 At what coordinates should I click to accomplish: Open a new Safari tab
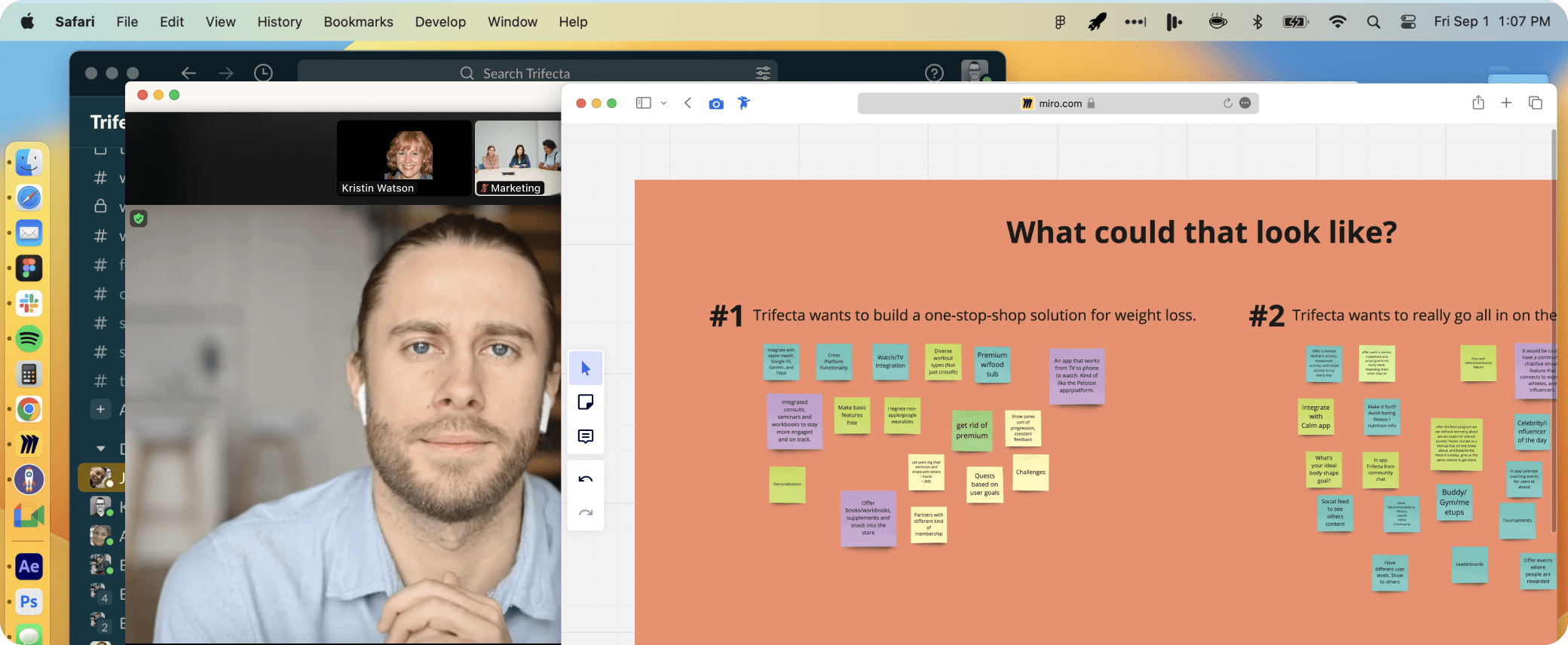click(1506, 102)
